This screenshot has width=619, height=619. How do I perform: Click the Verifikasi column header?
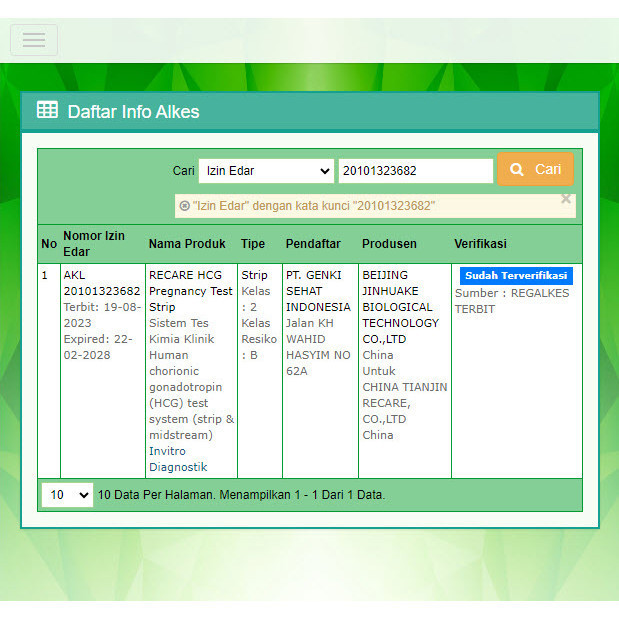480,244
